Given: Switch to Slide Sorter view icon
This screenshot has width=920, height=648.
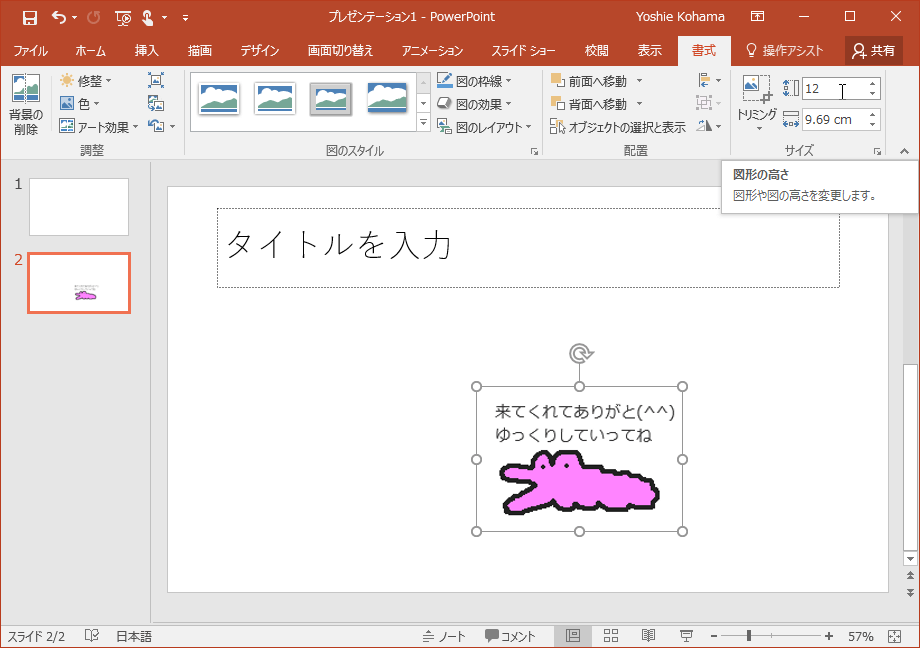Looking at the screenshot, I should pyautogui.click(x=611, y=636).
